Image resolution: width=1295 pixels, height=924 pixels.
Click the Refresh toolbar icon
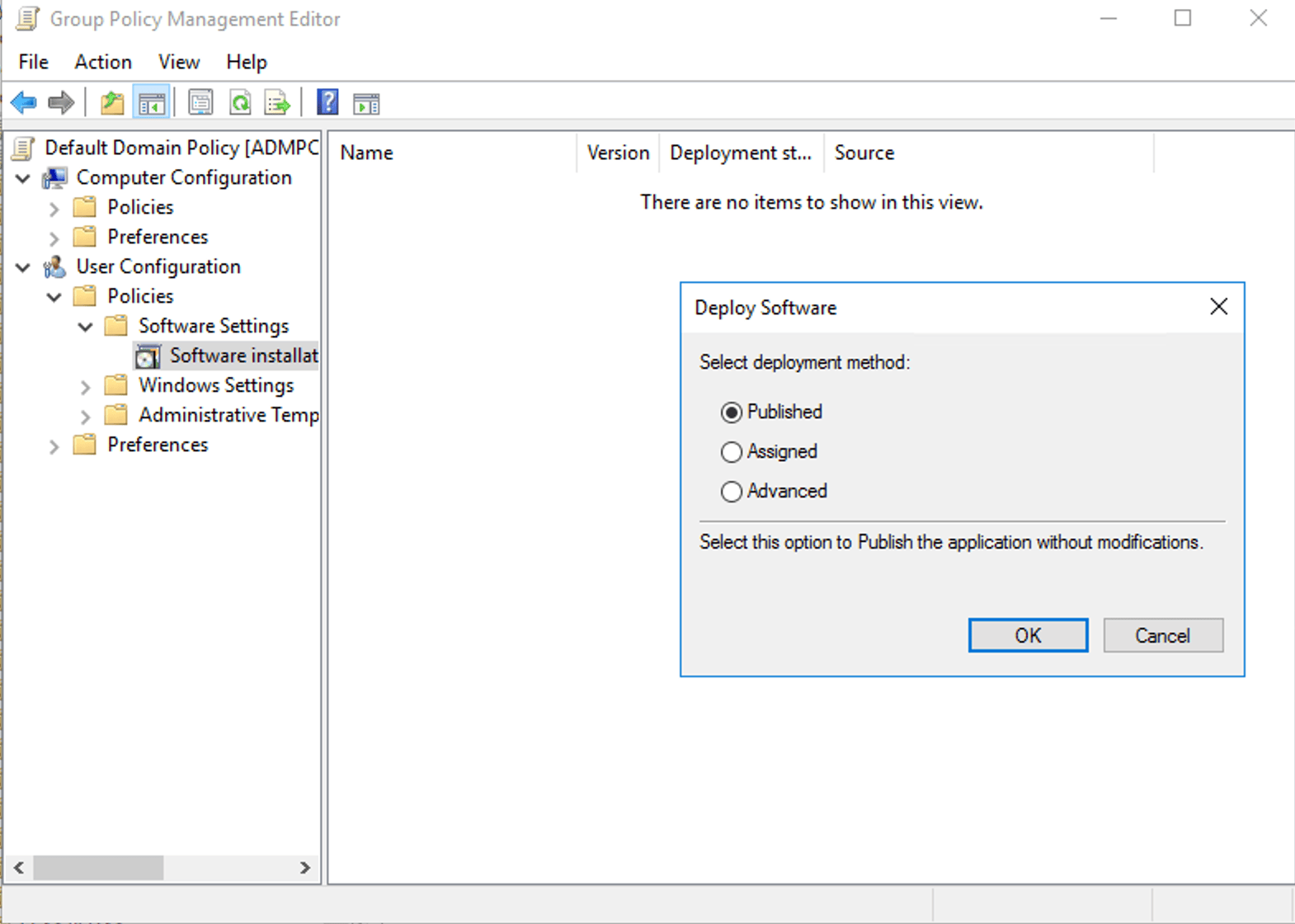click(x=240, y=103)
